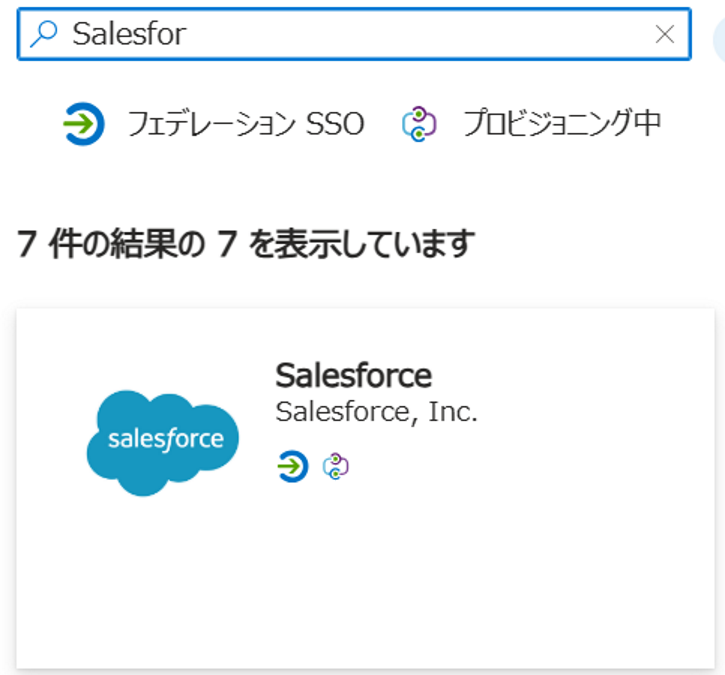Click the federation SSO arrow icon in legend

[83, 124]
